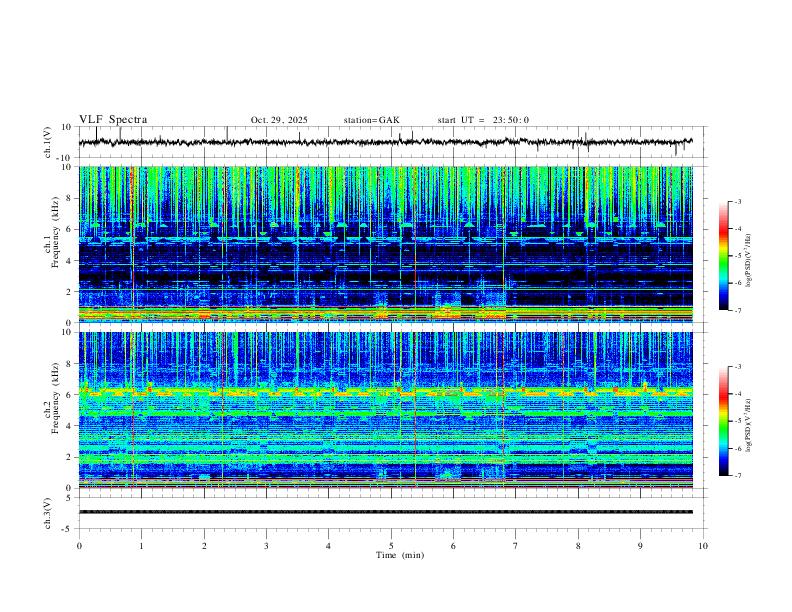Click the time axis tick label "7"
The height and width of the screenshot is (612, 792).
(x=516, y=546)
